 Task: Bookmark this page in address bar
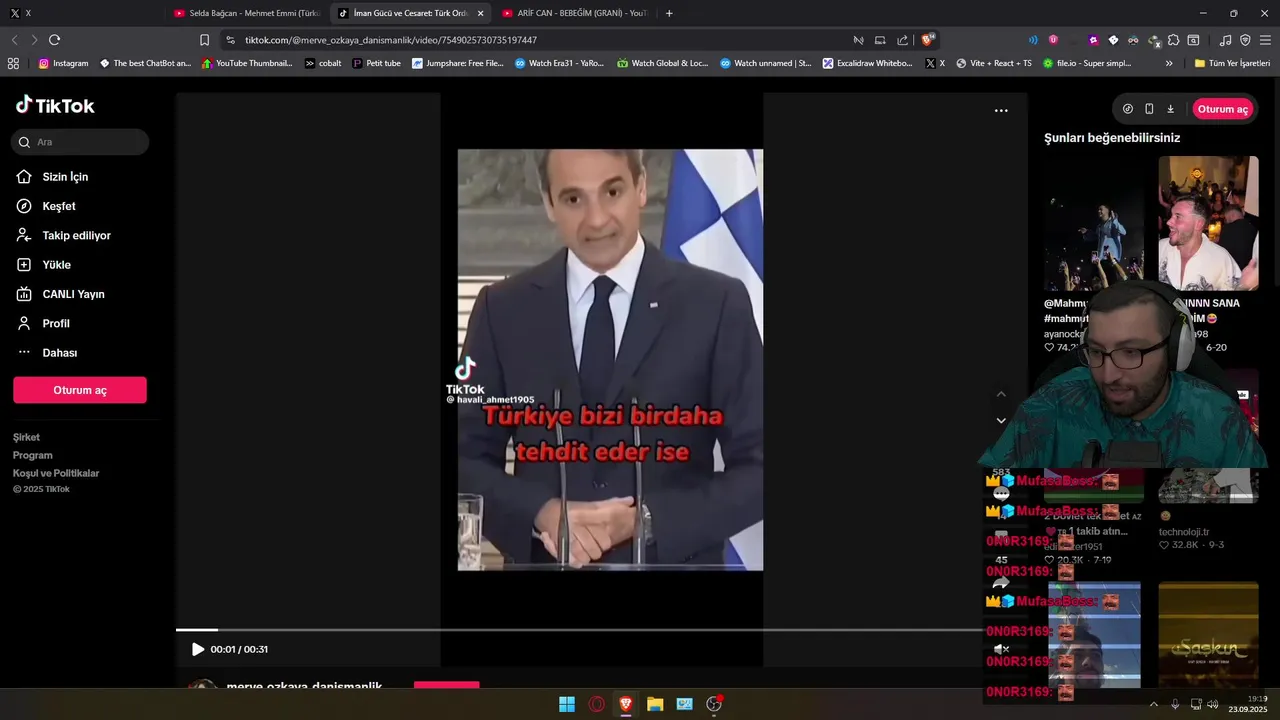[x=204, y=40]
